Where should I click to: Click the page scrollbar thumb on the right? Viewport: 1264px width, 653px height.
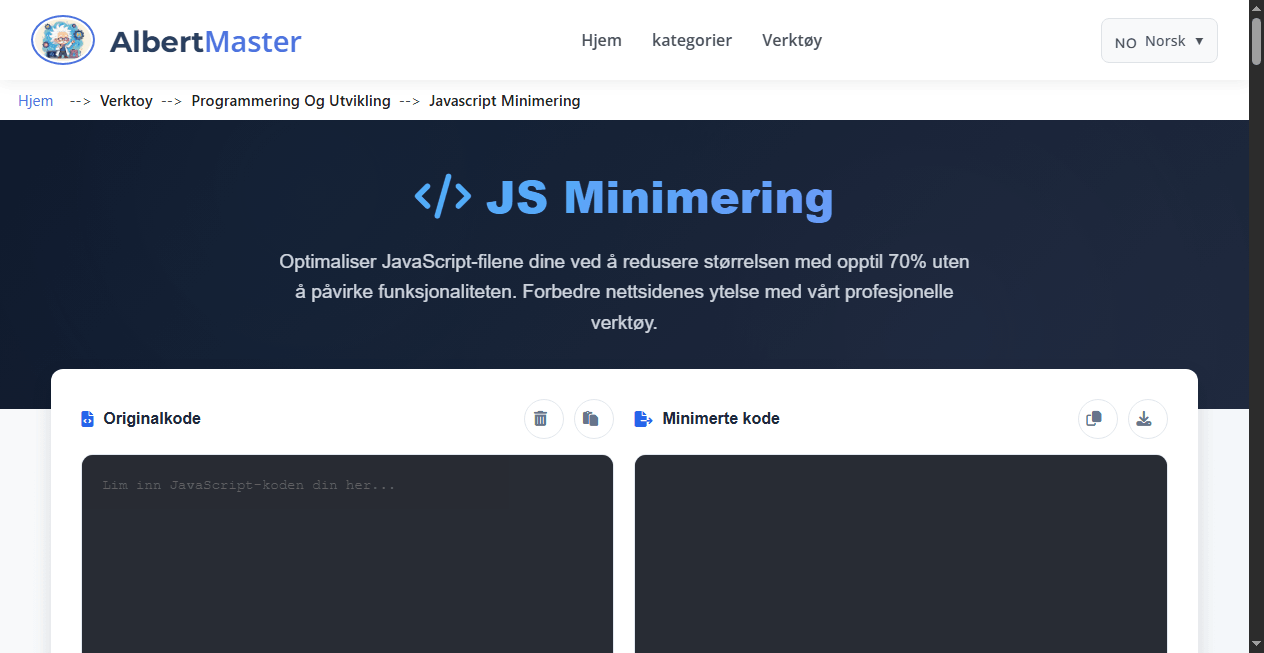[x=1256, y=40]
